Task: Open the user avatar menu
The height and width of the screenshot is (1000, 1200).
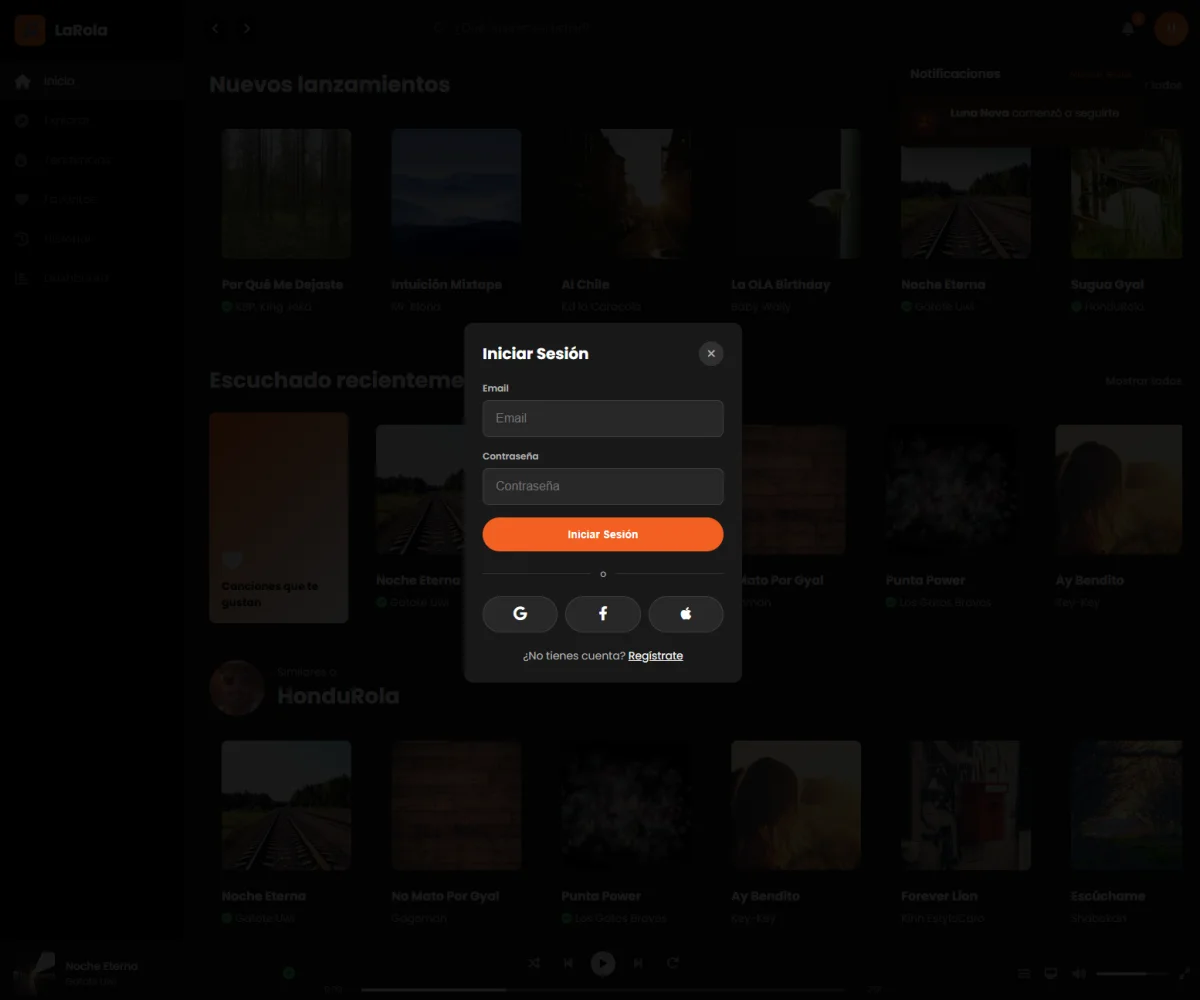Action: (1171, 29)
